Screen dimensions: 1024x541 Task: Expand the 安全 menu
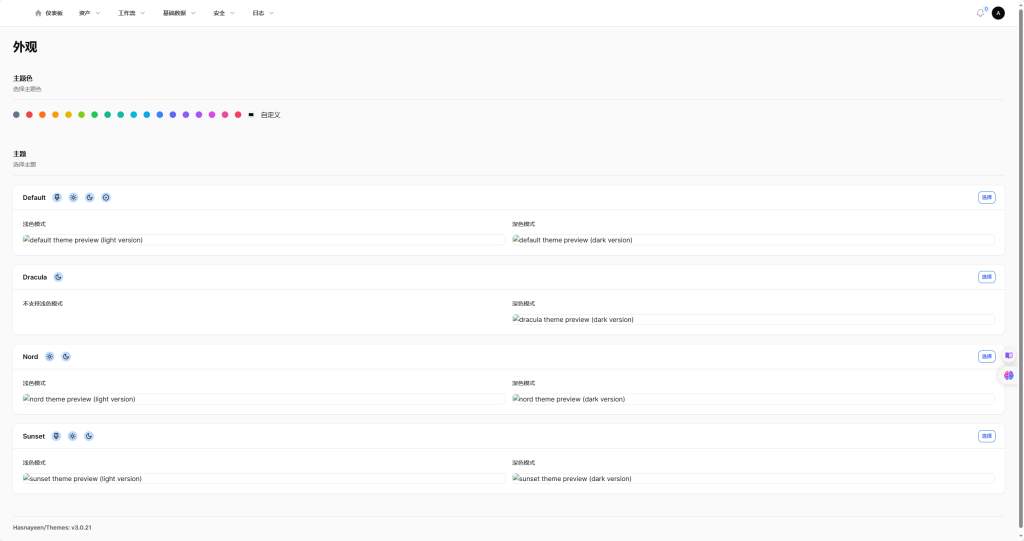click(224, 13)
